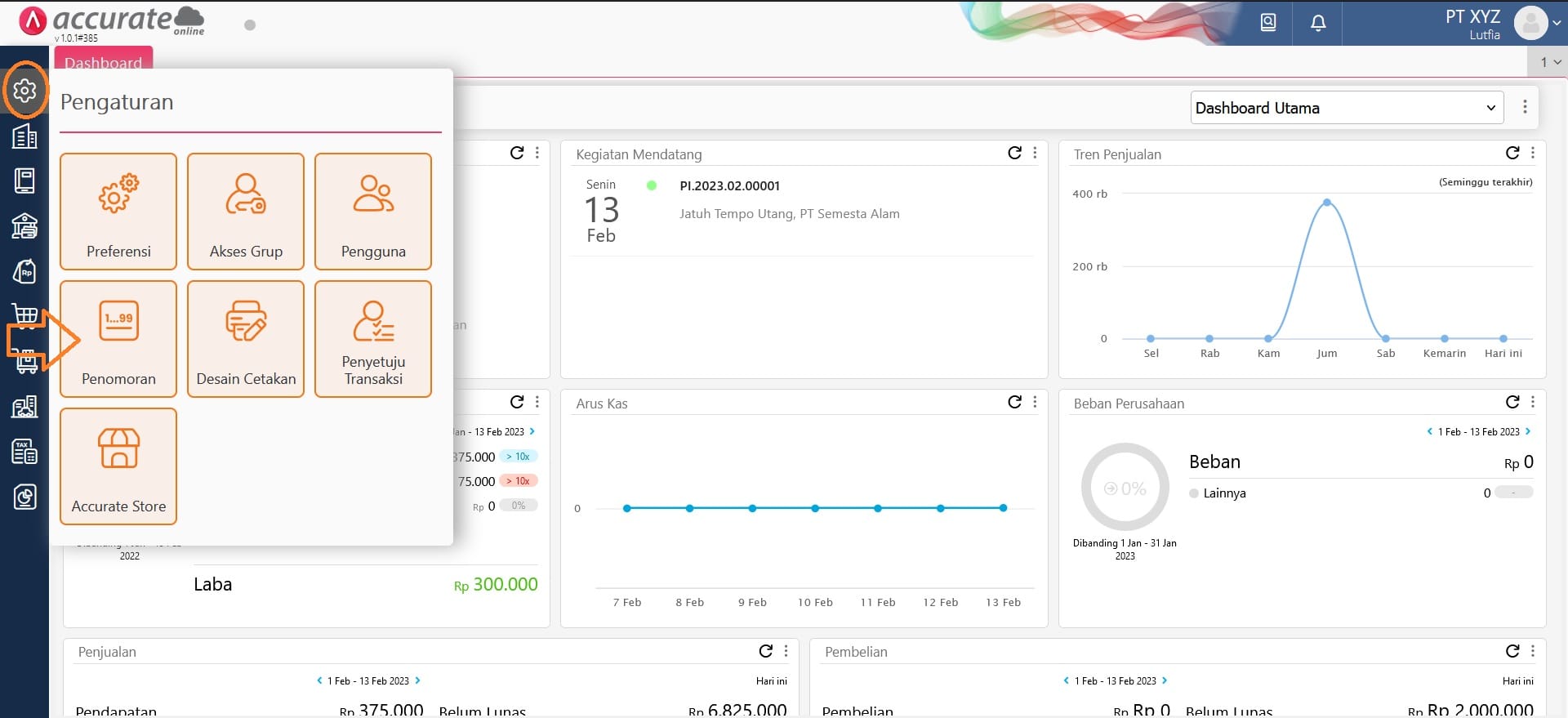Open Kegiatan Mendatang widget options menu
The image size is (1568, 718).
click(x=1035, y=153)
